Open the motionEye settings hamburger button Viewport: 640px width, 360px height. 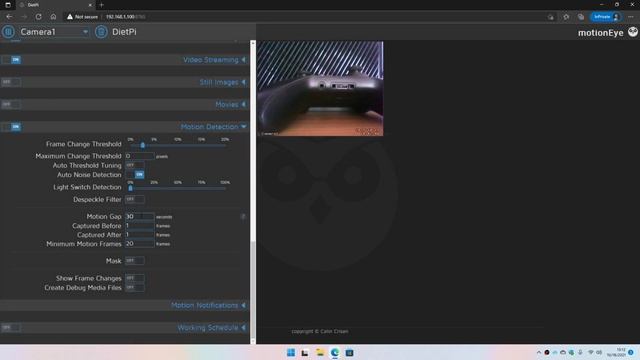tap(8, 32)
